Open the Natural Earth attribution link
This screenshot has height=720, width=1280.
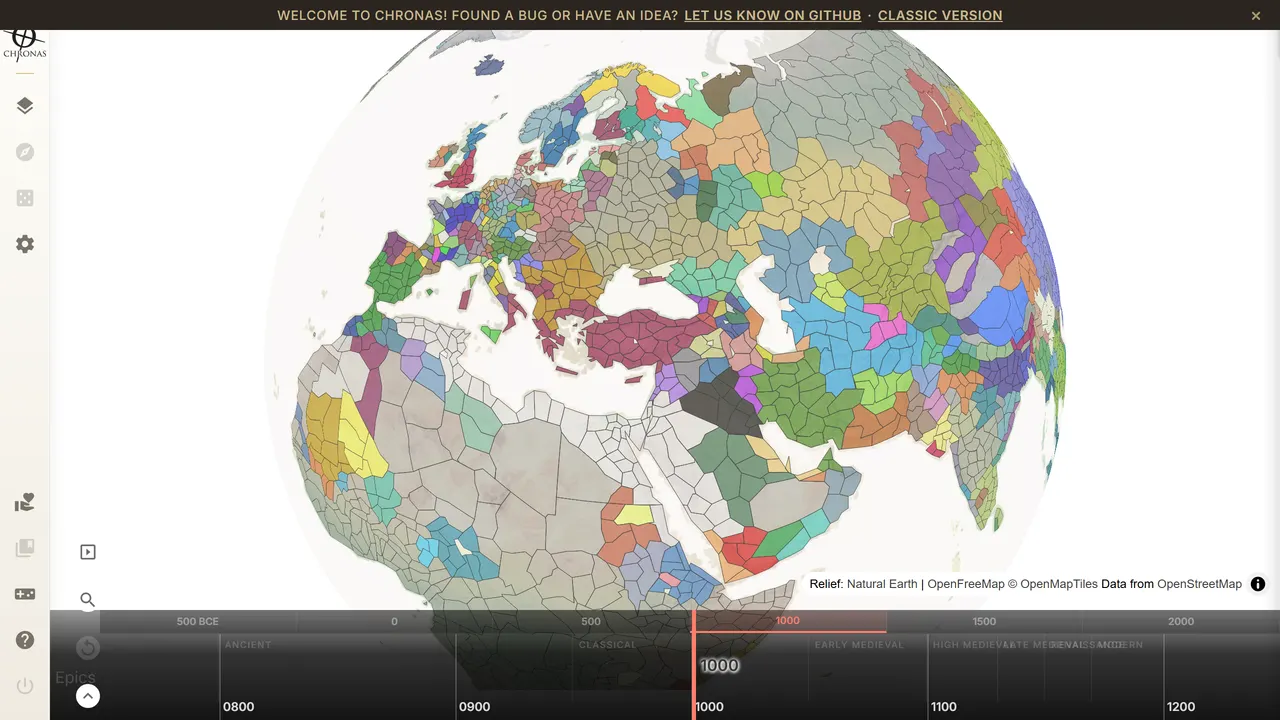[x=882, y=584]
